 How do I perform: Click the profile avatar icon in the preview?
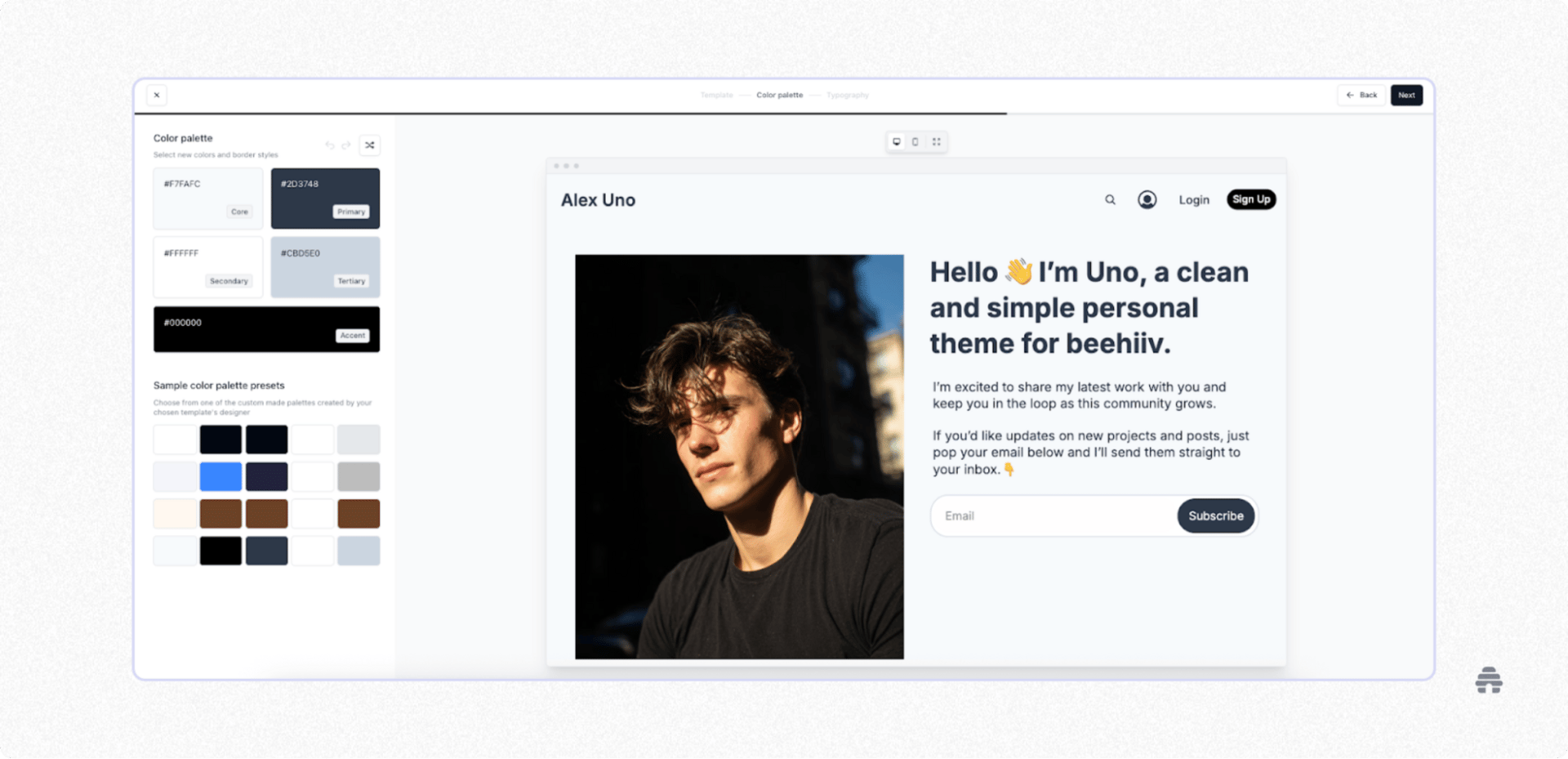click(x=1147, y=199)
